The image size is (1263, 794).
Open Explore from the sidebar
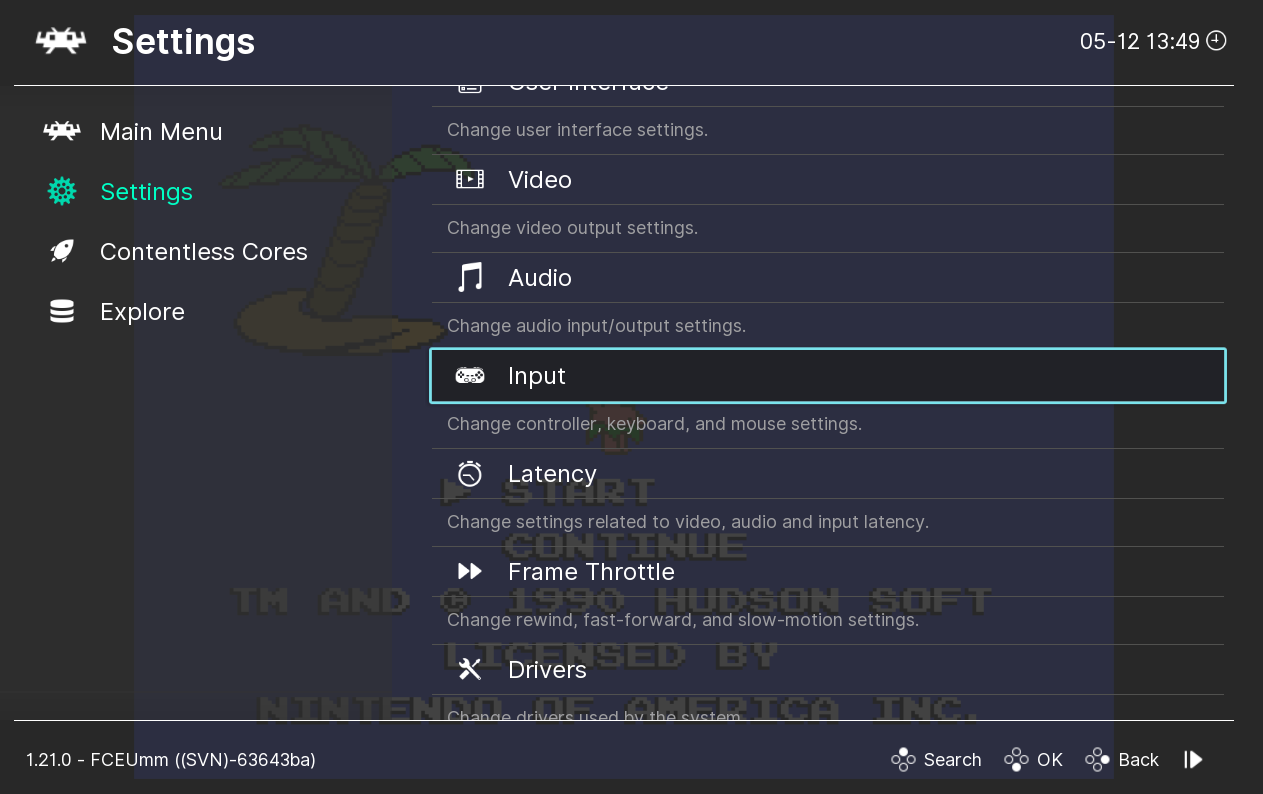pos(142,312)
